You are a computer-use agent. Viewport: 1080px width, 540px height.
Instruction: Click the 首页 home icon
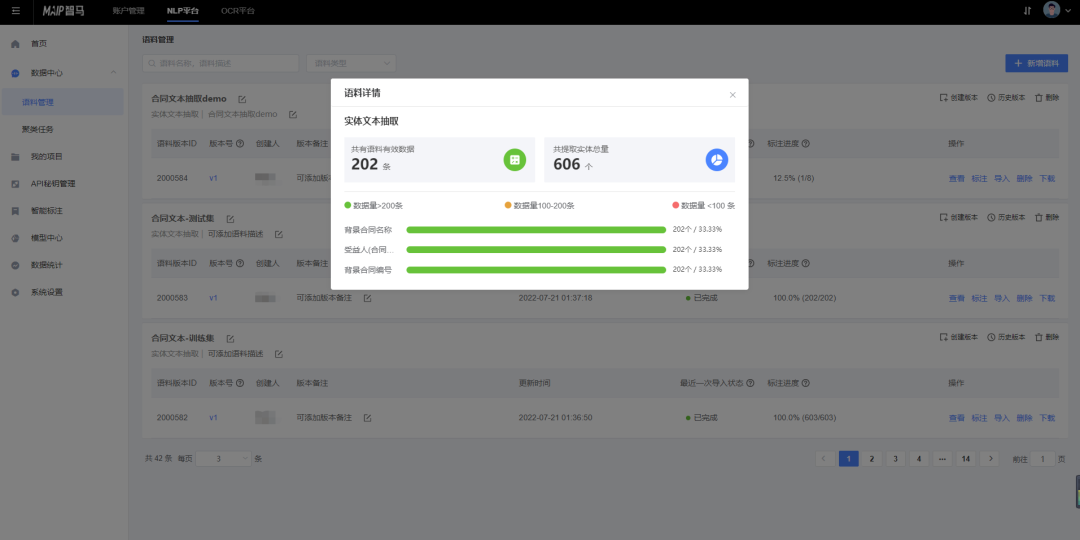[x=15, y=44]
